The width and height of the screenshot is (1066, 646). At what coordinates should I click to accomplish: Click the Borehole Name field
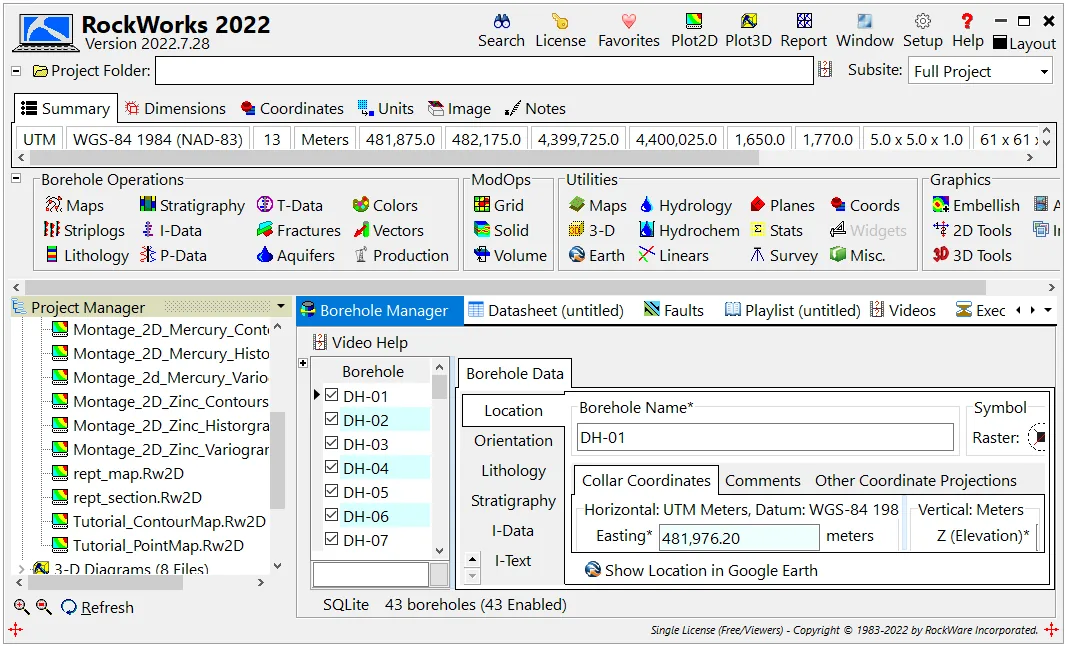click(765, 437)
